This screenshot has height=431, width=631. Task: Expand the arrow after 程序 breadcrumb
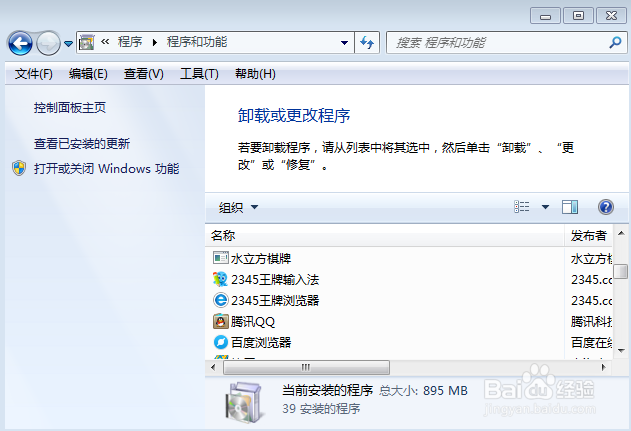coord(155,42)
